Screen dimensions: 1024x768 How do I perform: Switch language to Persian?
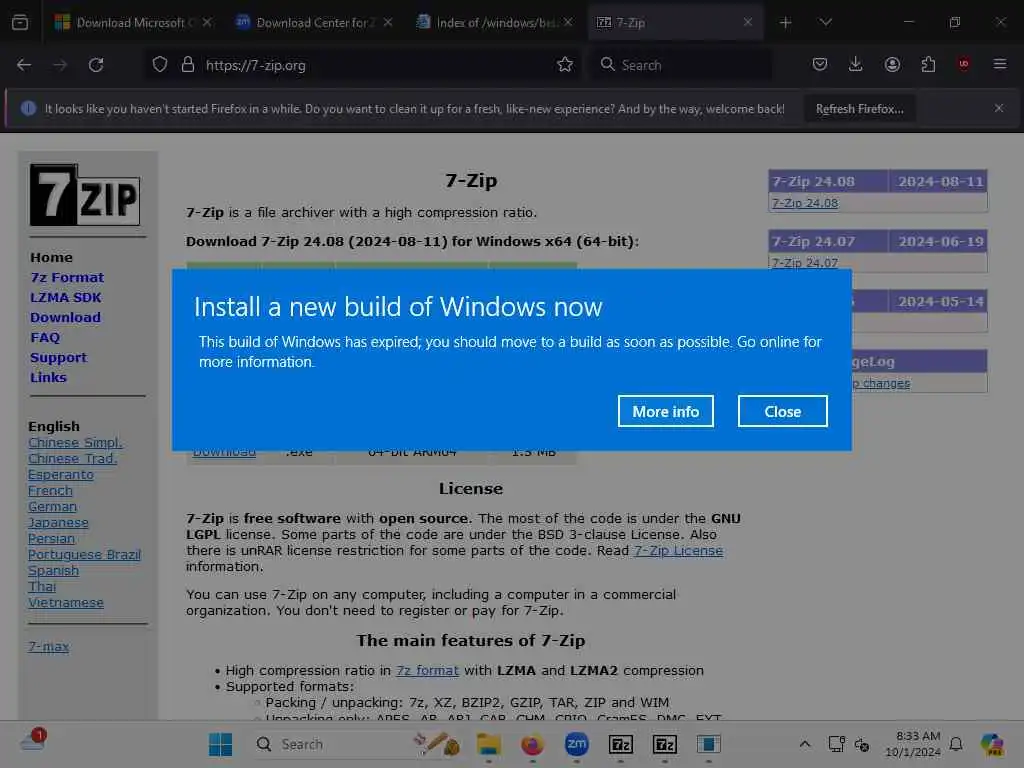52,539
